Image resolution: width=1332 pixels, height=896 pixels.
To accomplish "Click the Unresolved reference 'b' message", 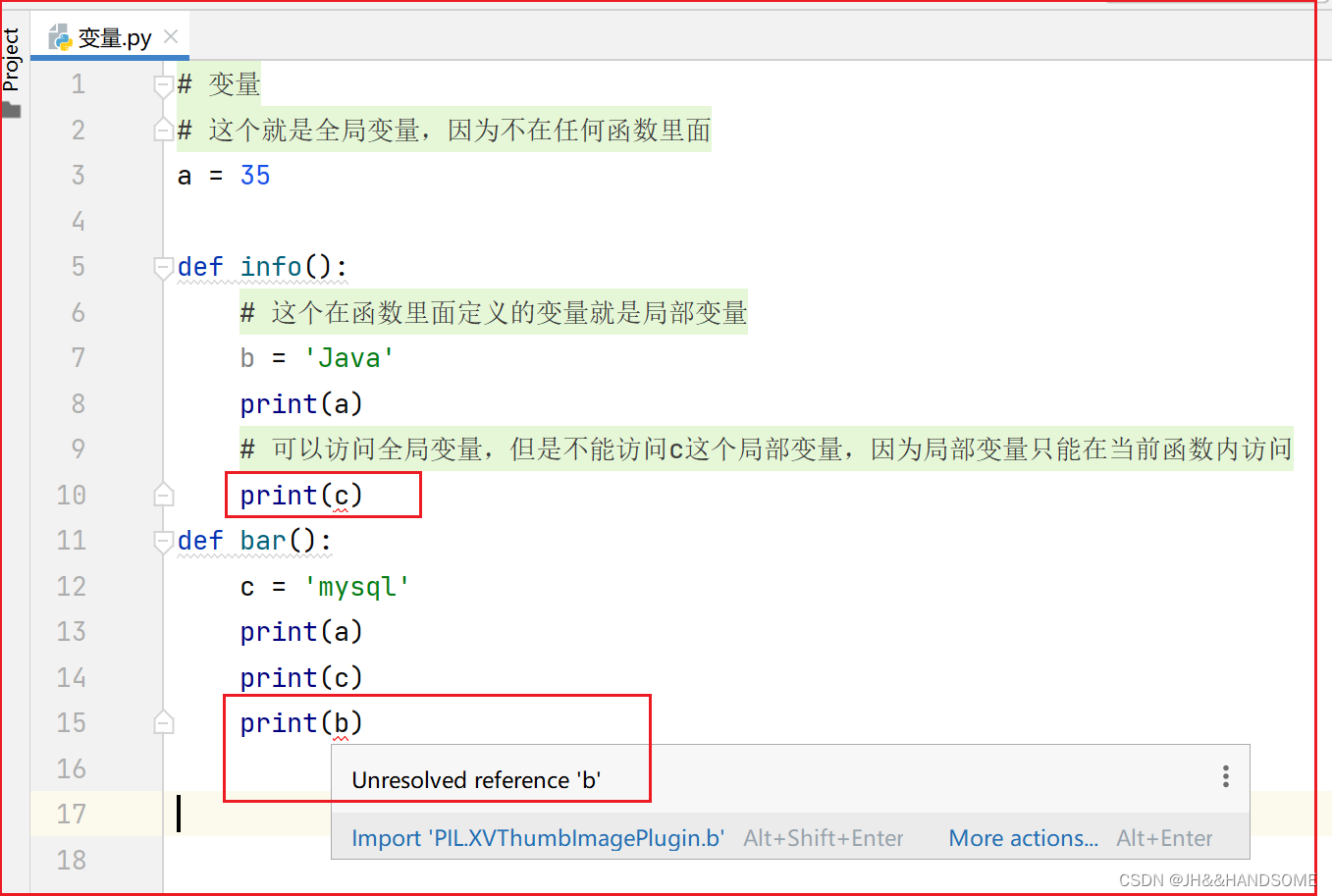I will tap(476, 780).
